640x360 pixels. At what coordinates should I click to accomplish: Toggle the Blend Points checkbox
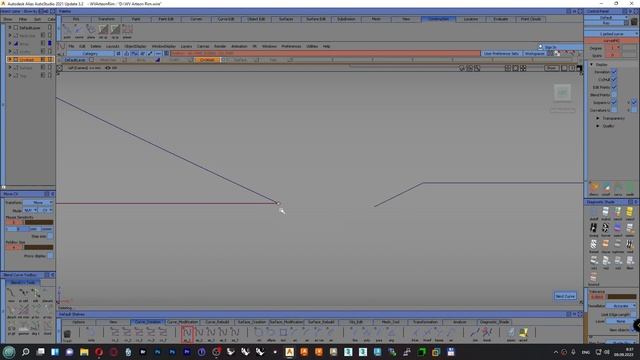coord(613,95)
